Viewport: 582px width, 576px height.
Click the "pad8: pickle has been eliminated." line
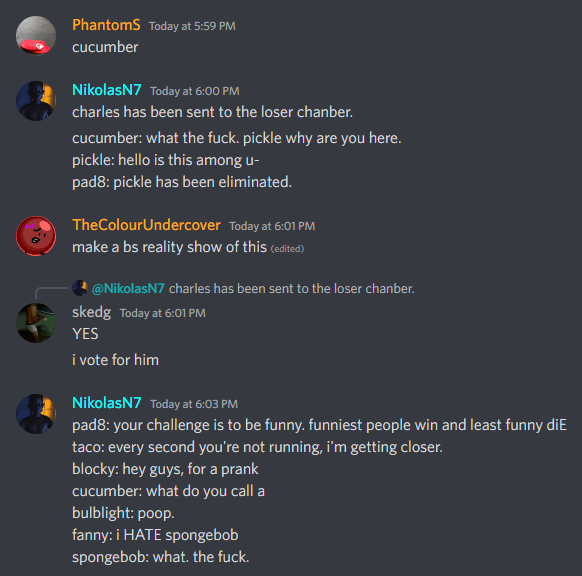[x=182, y=182]
